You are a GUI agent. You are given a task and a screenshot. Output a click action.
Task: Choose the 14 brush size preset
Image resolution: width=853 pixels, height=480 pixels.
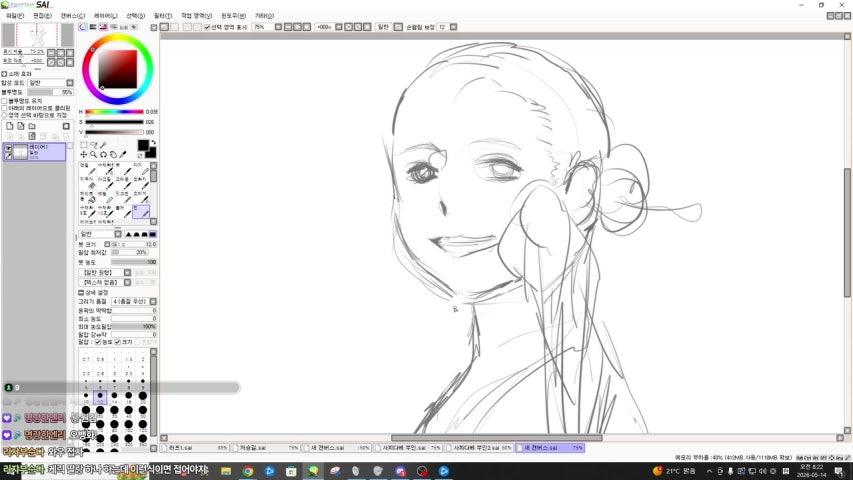pyautogui.click(x=114, y=397)
